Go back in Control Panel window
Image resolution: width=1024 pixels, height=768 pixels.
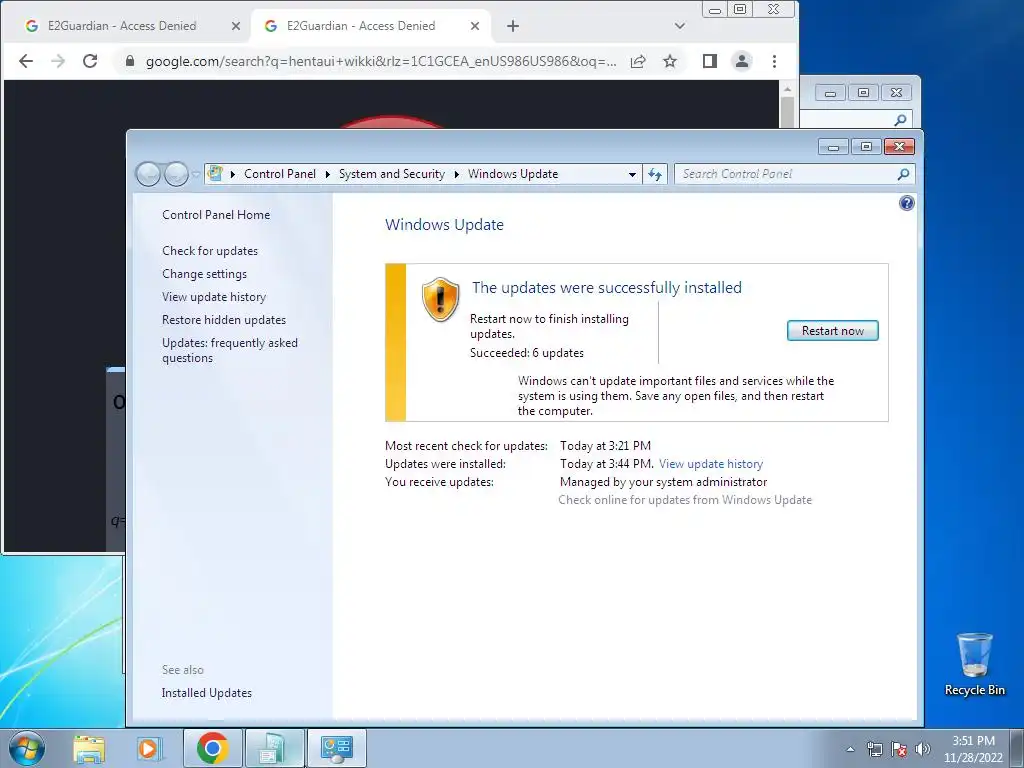pos(148,174)
